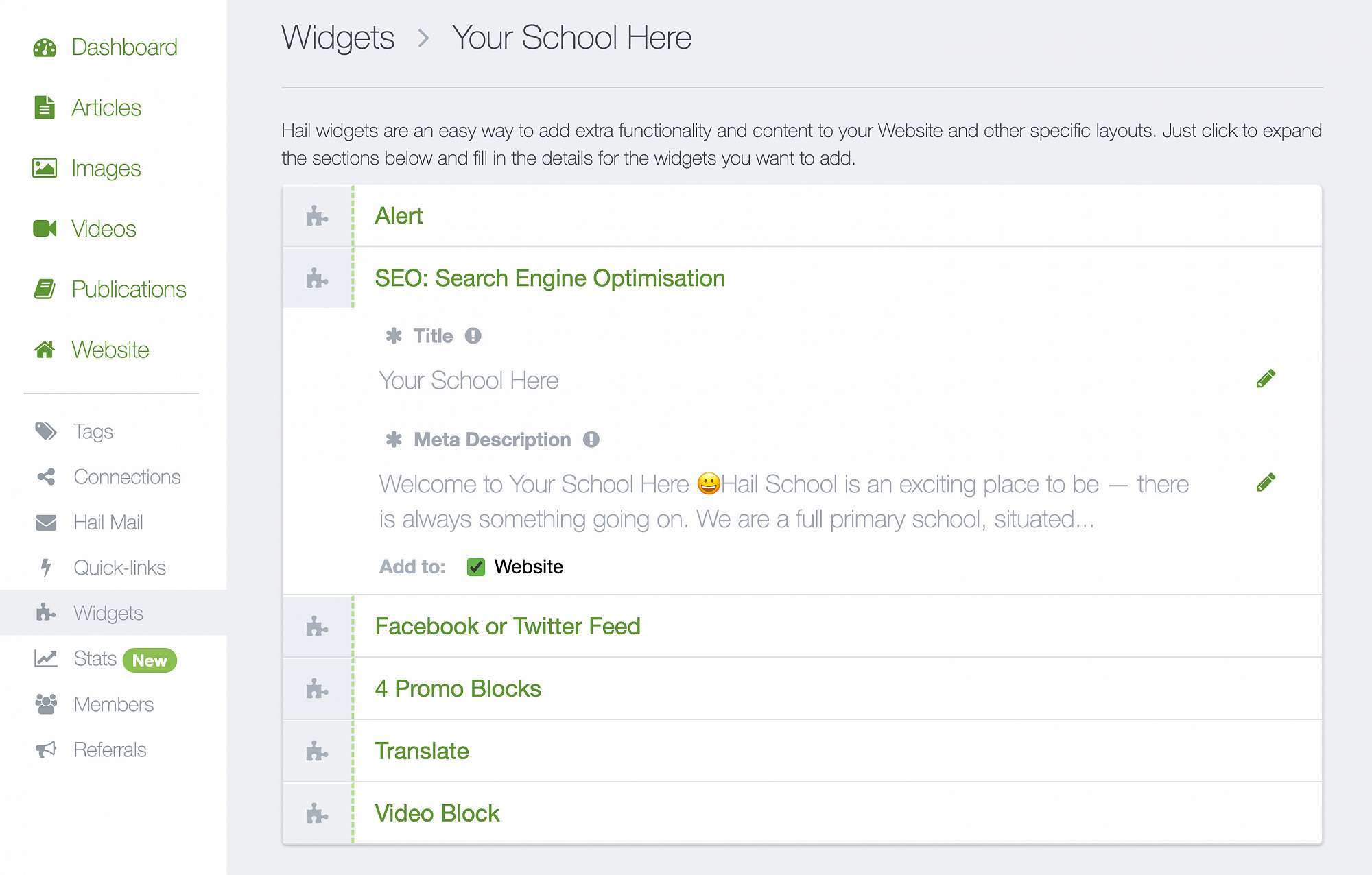Click the info icon next to Meta Description
The height and width of the screenshot is (875, 1372).
[591, 440]
